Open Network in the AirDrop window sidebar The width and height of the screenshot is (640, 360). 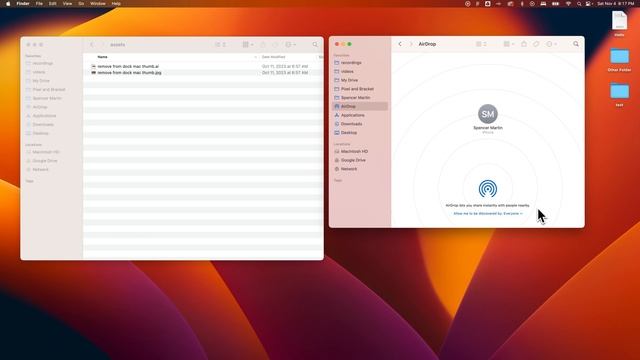tap(360, 169)
